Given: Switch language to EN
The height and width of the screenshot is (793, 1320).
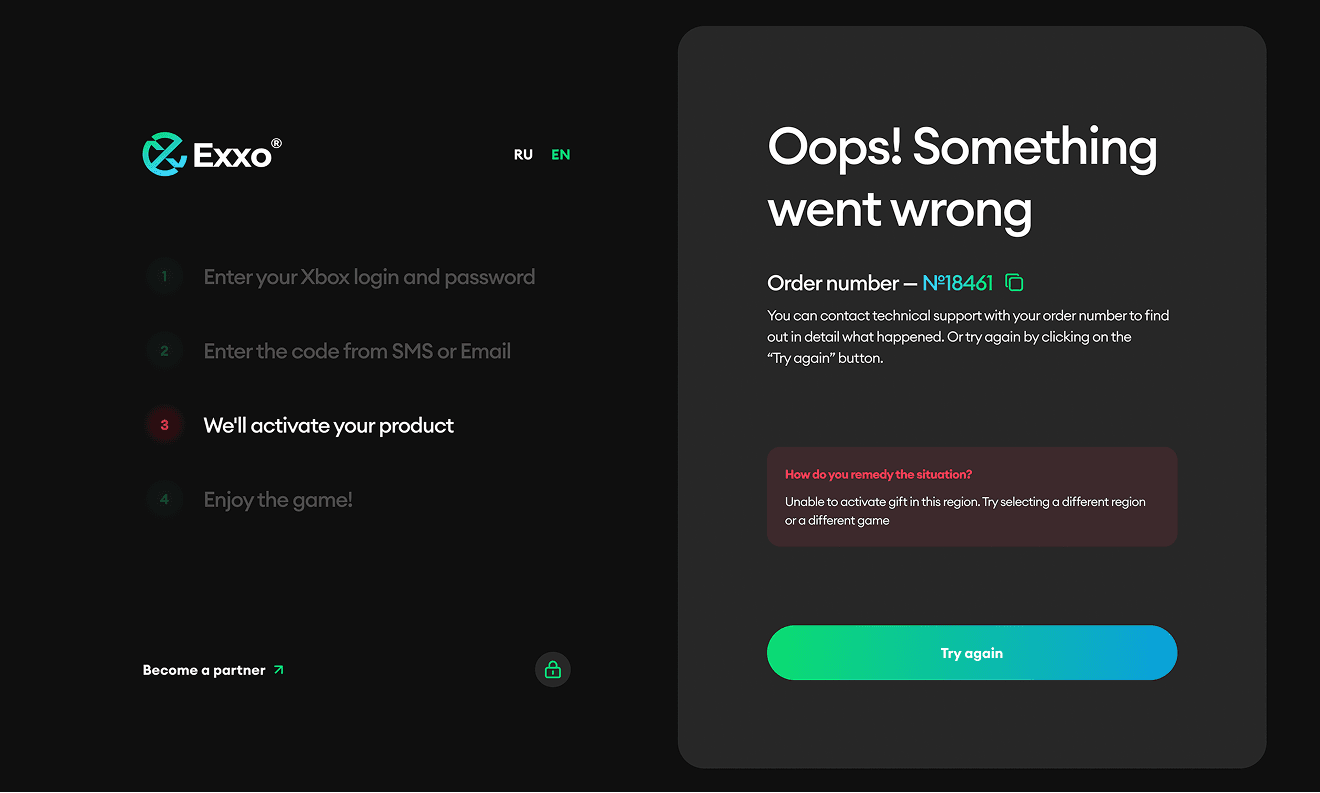Looking at the screenshot, I should [x=561, y=155].
